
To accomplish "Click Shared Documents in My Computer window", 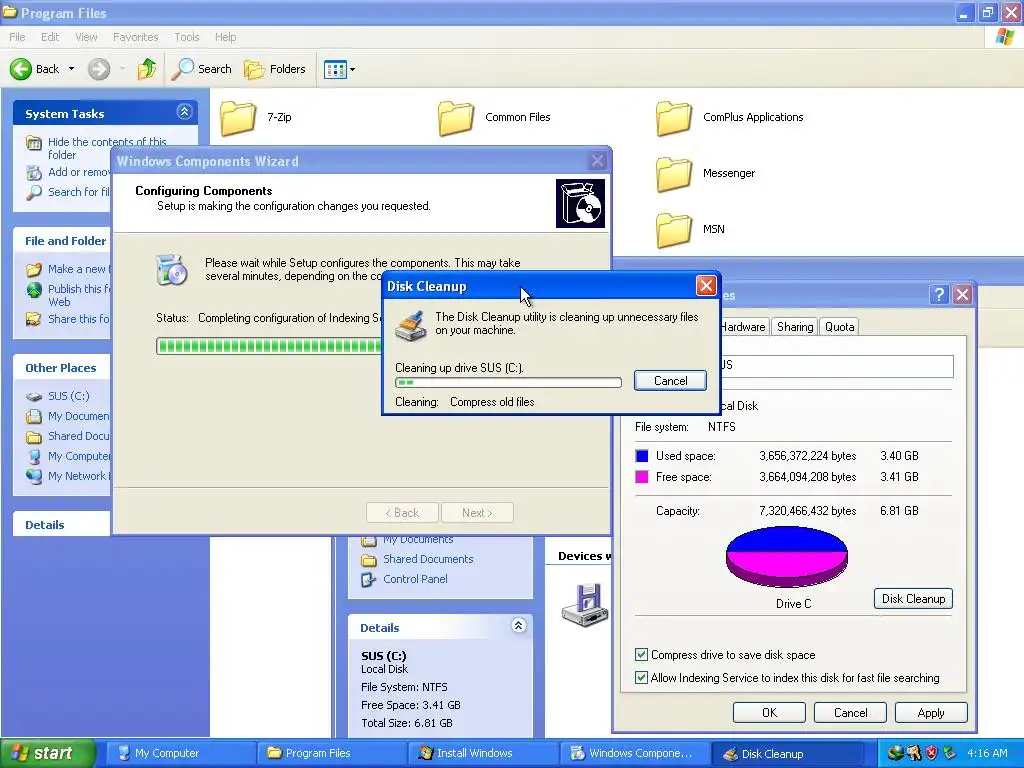I will 428,559.
